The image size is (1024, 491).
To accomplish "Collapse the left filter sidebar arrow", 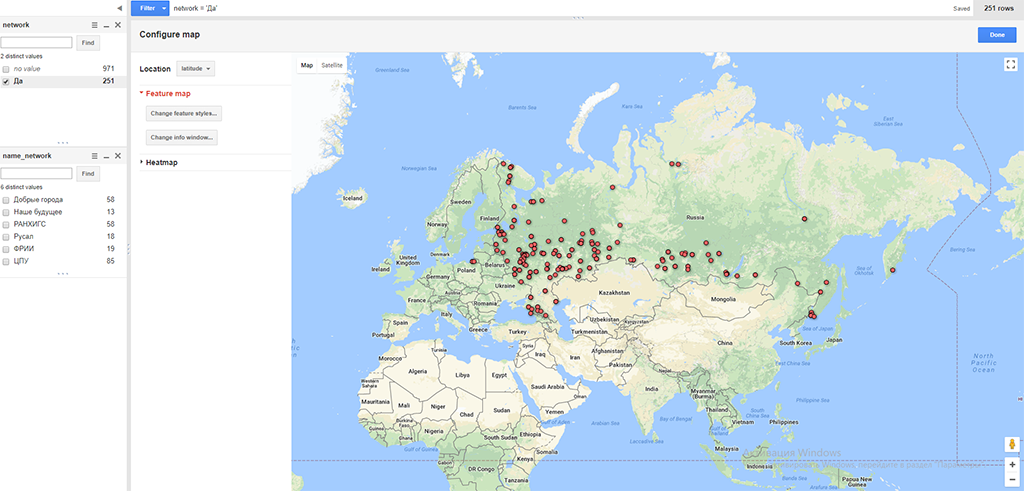I will click(x=120, y=8).
